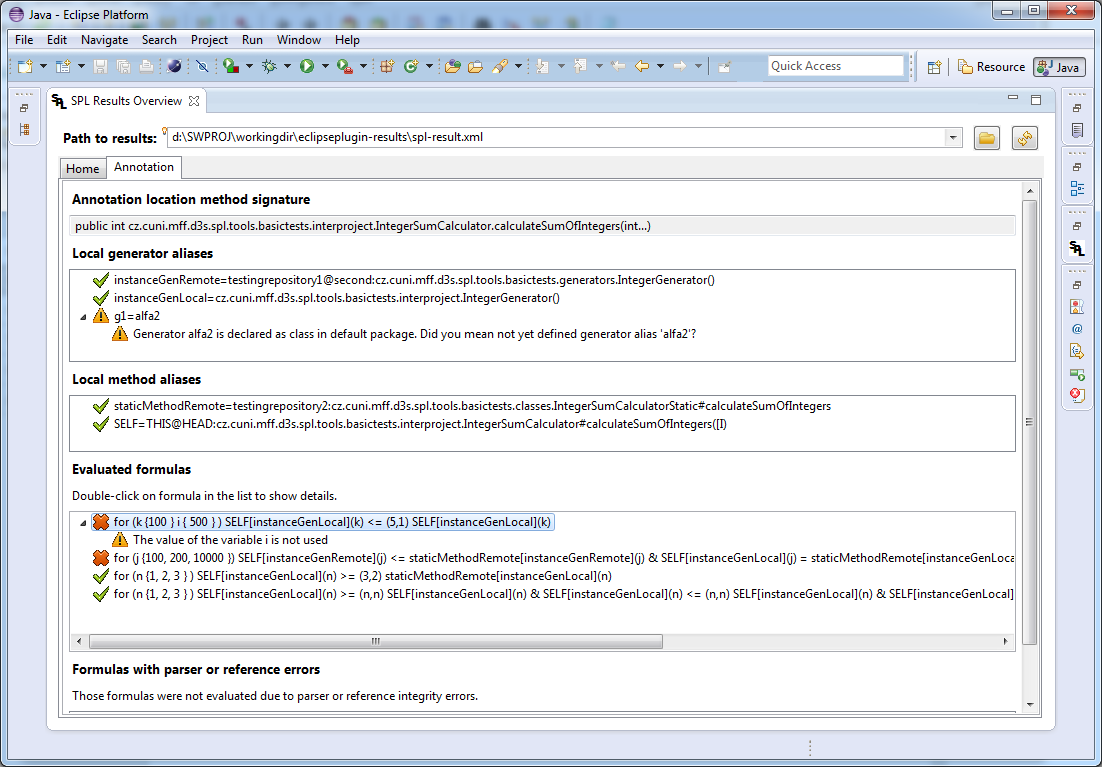Open the Run button dropdown arrow
The width and height of the screenshot is (1102, 767).
tap(325, 66)
